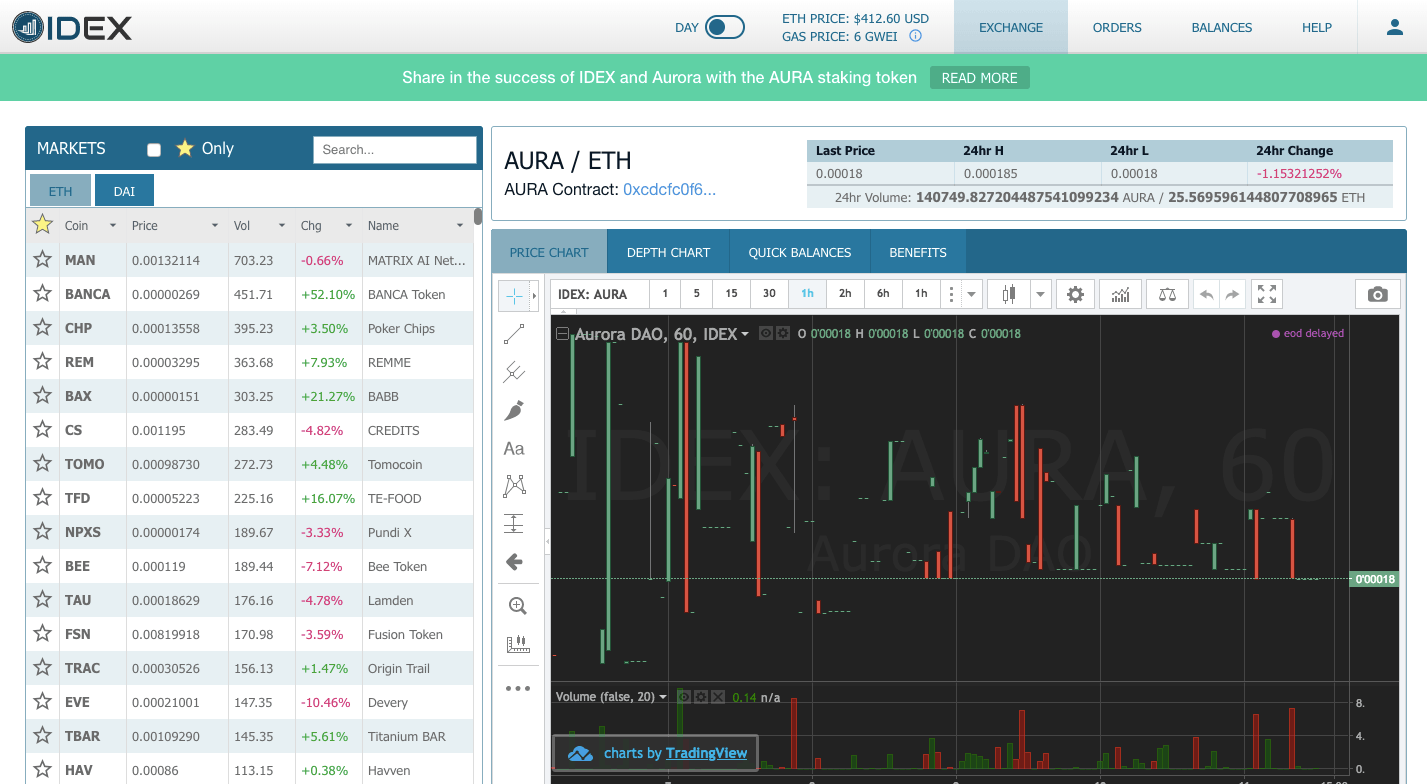Select the Trend Line drawing tool
Screen dimensions: 1427x784
coord(516,333)
